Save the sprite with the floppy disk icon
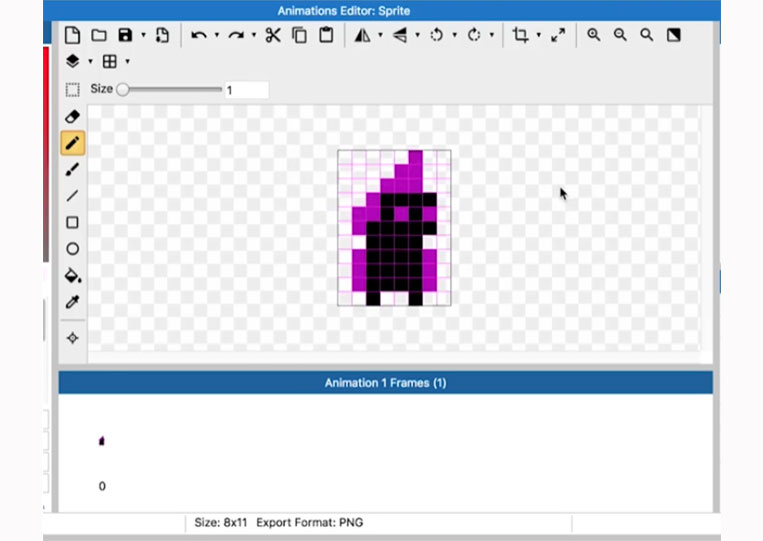This screenshot has height=541, width=763. pyautogui.click(x=126, y=35)
